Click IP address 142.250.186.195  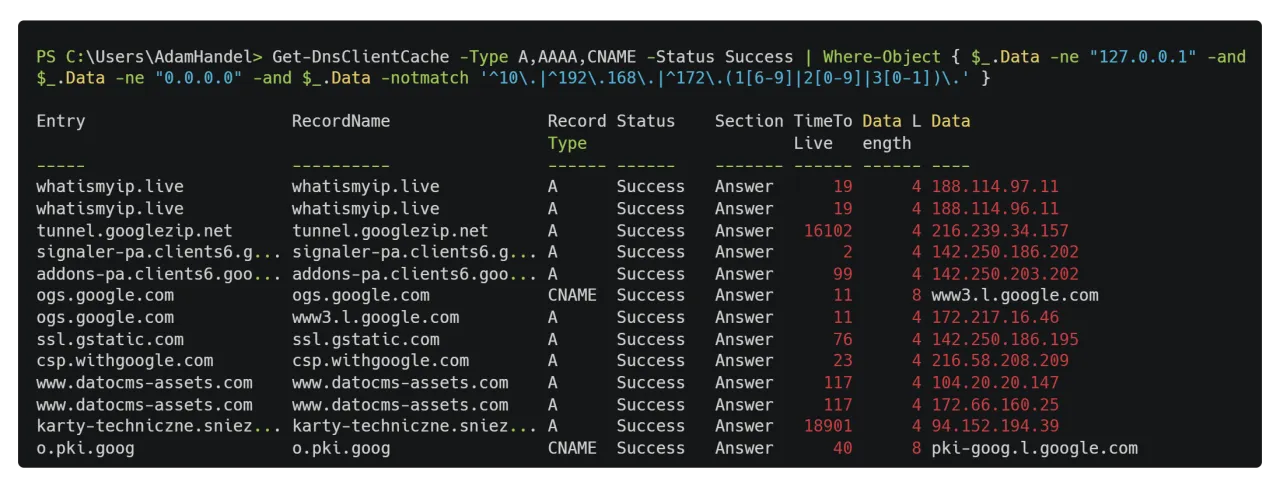click(x=1005, y=340)
